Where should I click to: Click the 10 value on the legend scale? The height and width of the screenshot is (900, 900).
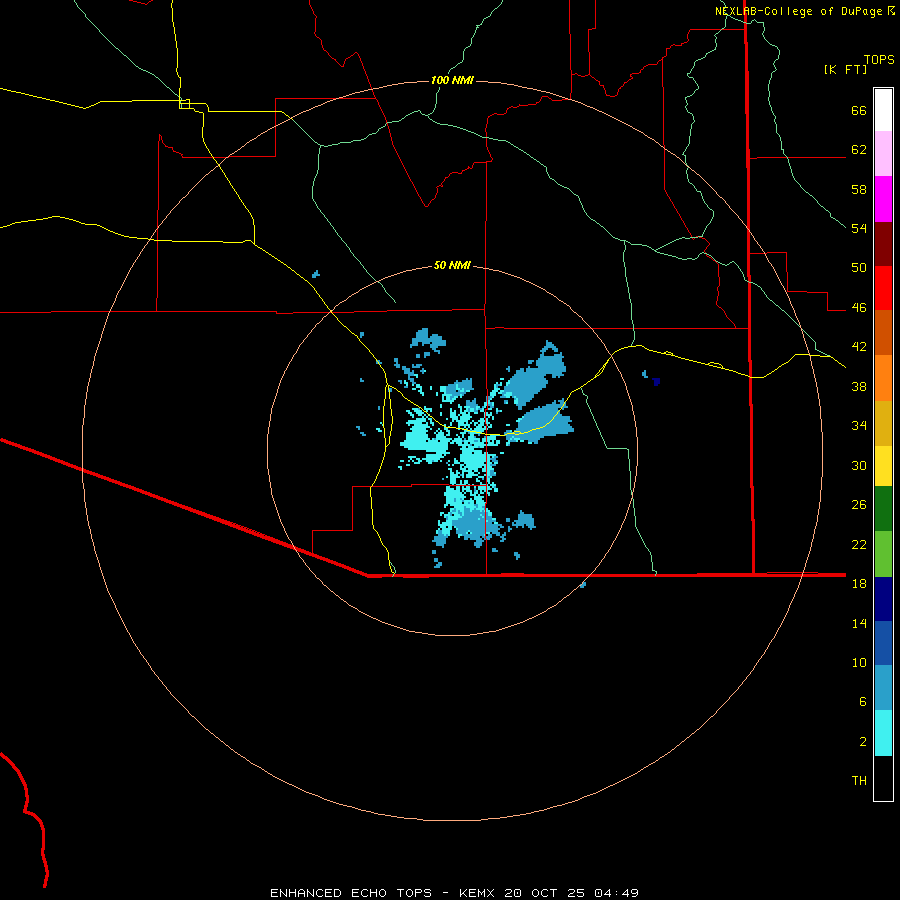point(859,663)
